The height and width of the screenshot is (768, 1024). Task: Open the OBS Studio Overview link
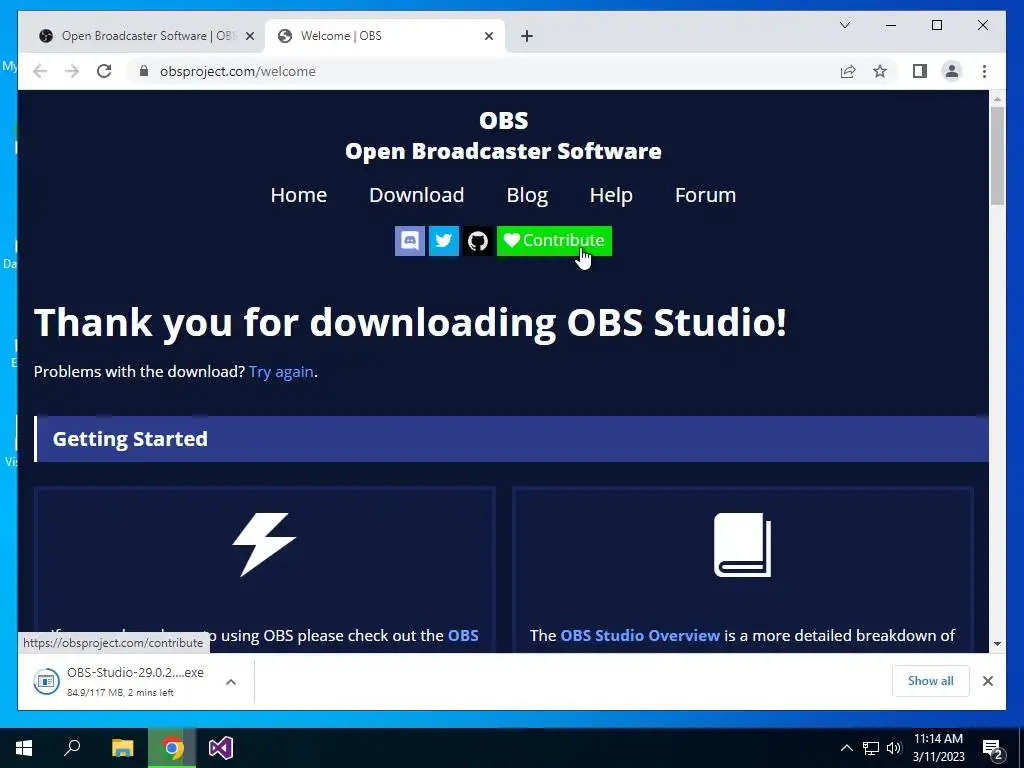click(x=640, y=635)
